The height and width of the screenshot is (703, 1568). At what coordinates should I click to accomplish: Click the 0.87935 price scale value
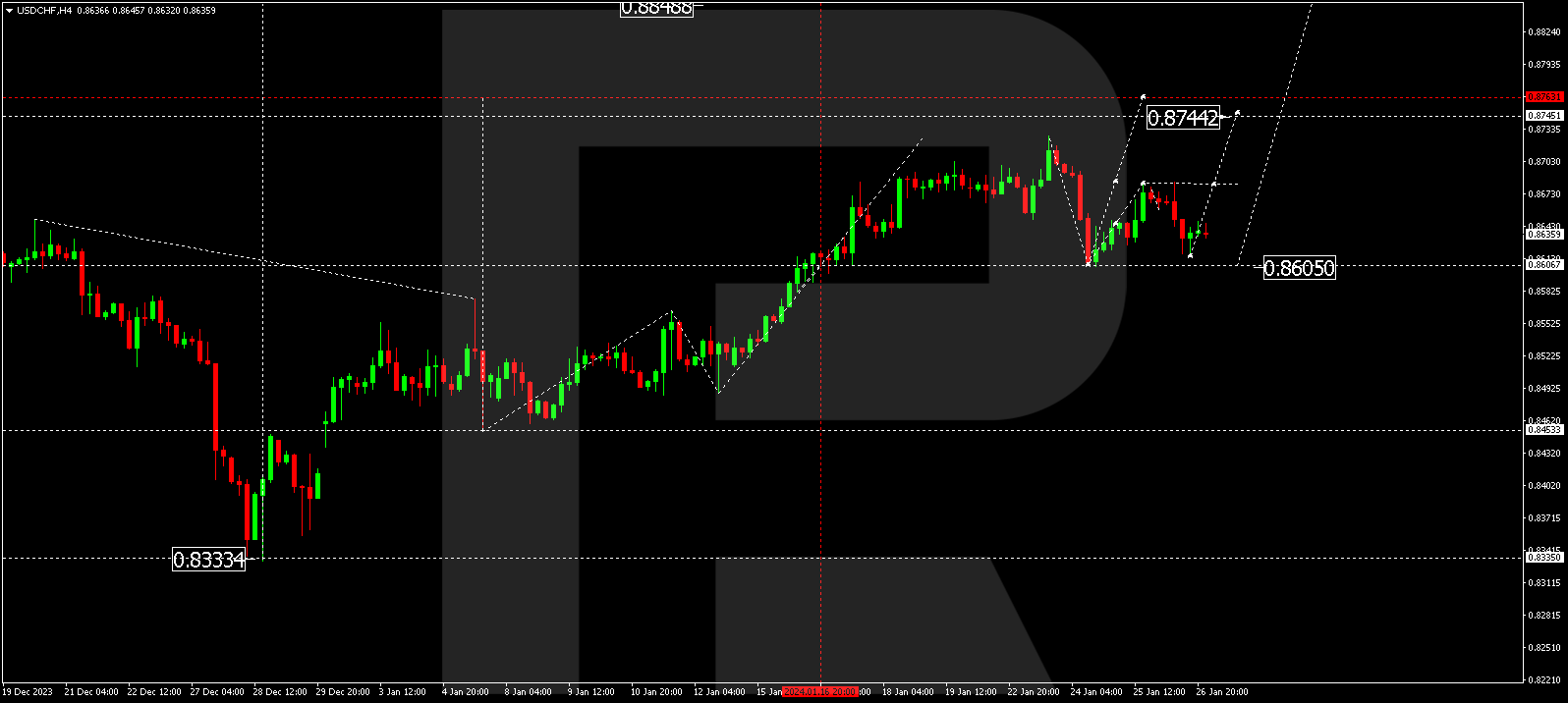click(1545, 65)
